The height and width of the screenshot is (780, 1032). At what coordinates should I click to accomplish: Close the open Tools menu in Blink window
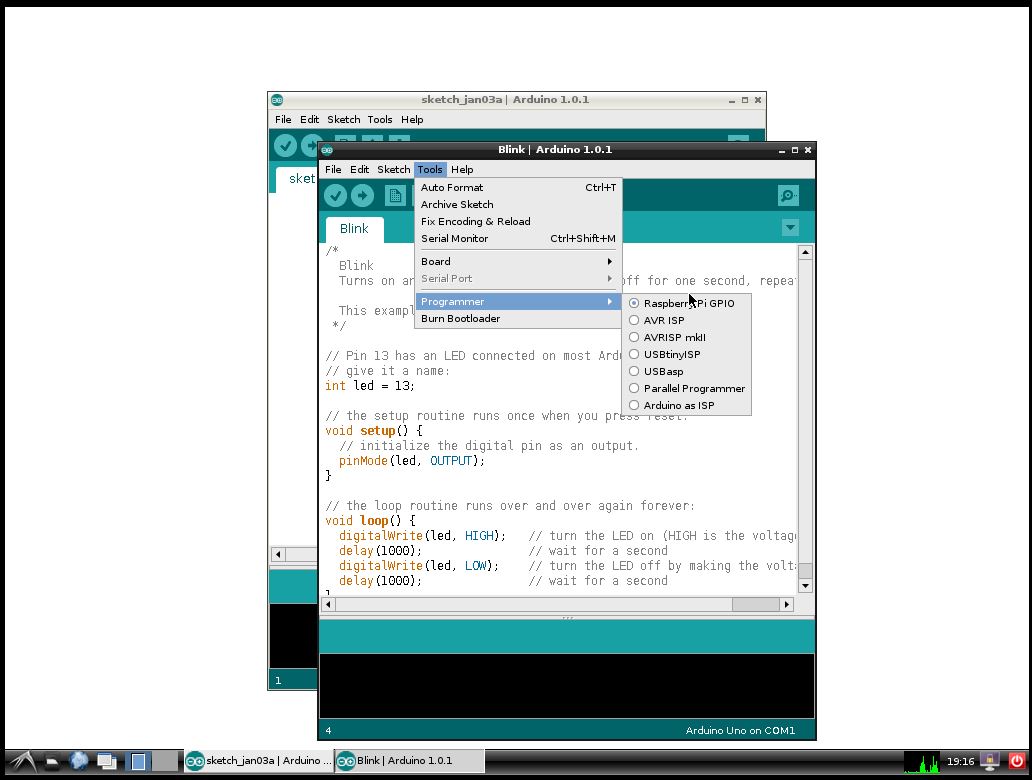(430, 170)
